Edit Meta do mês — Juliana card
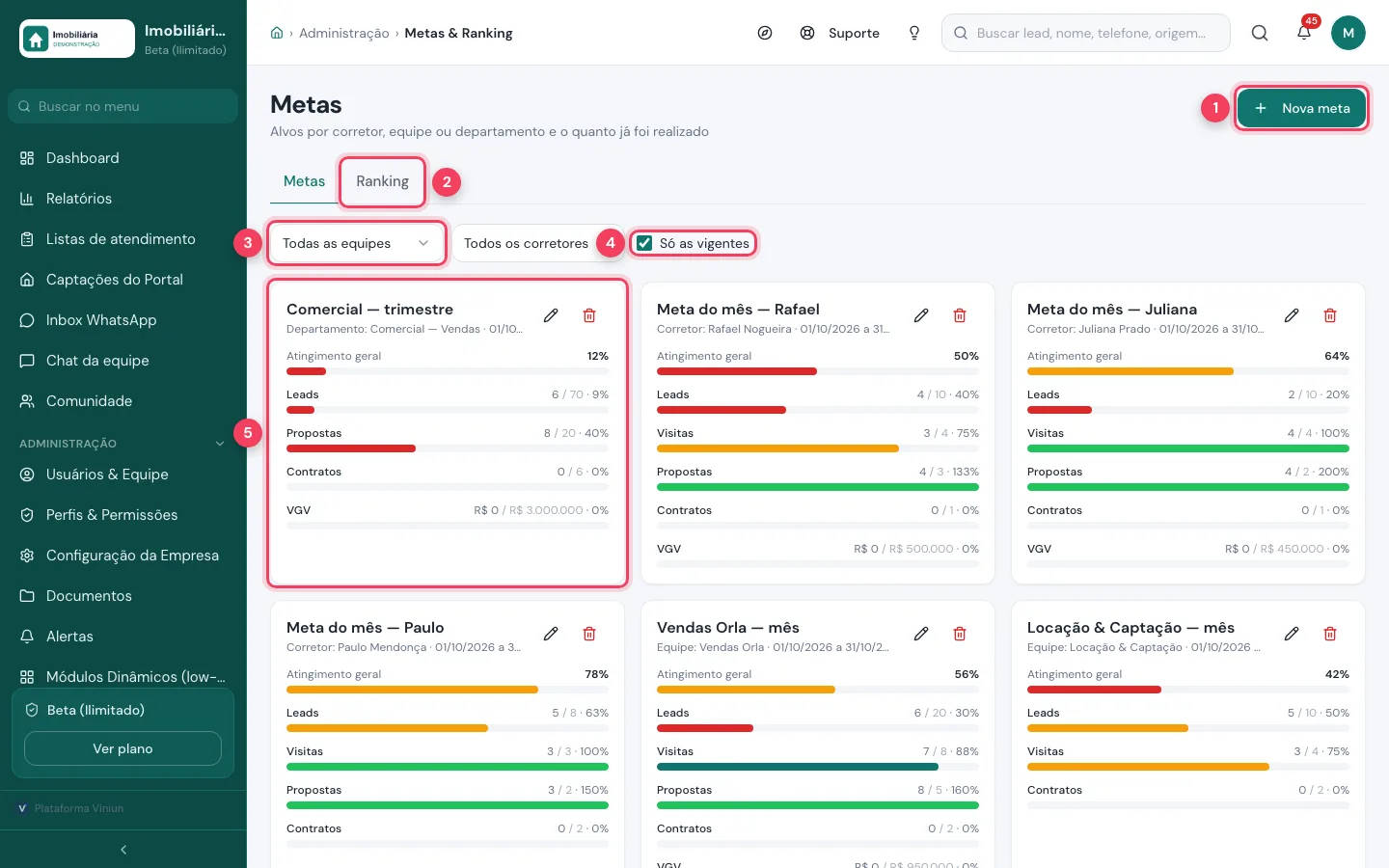The width and height of the screenshot is (1389, 868). [x=1292, y=315]
